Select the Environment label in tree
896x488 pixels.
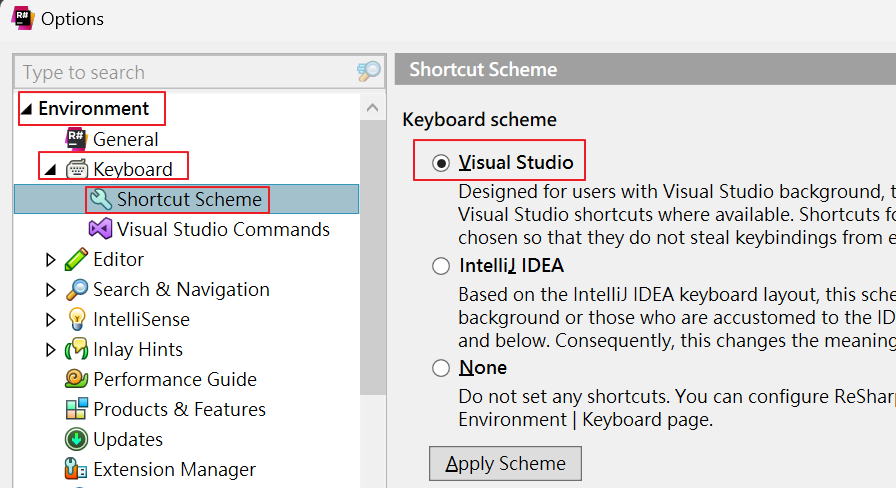pyautogui.click(x=93, y=109)
